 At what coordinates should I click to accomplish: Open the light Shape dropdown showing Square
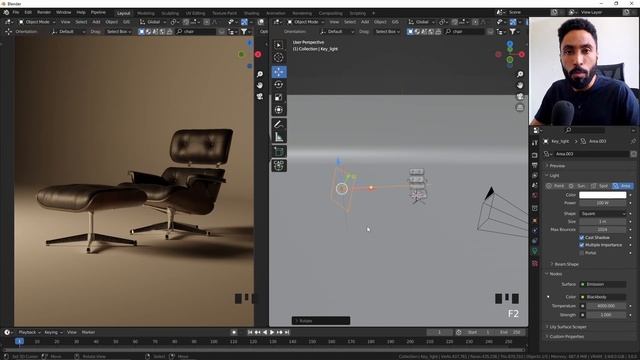pyautogui.click(x=602, y=213)
